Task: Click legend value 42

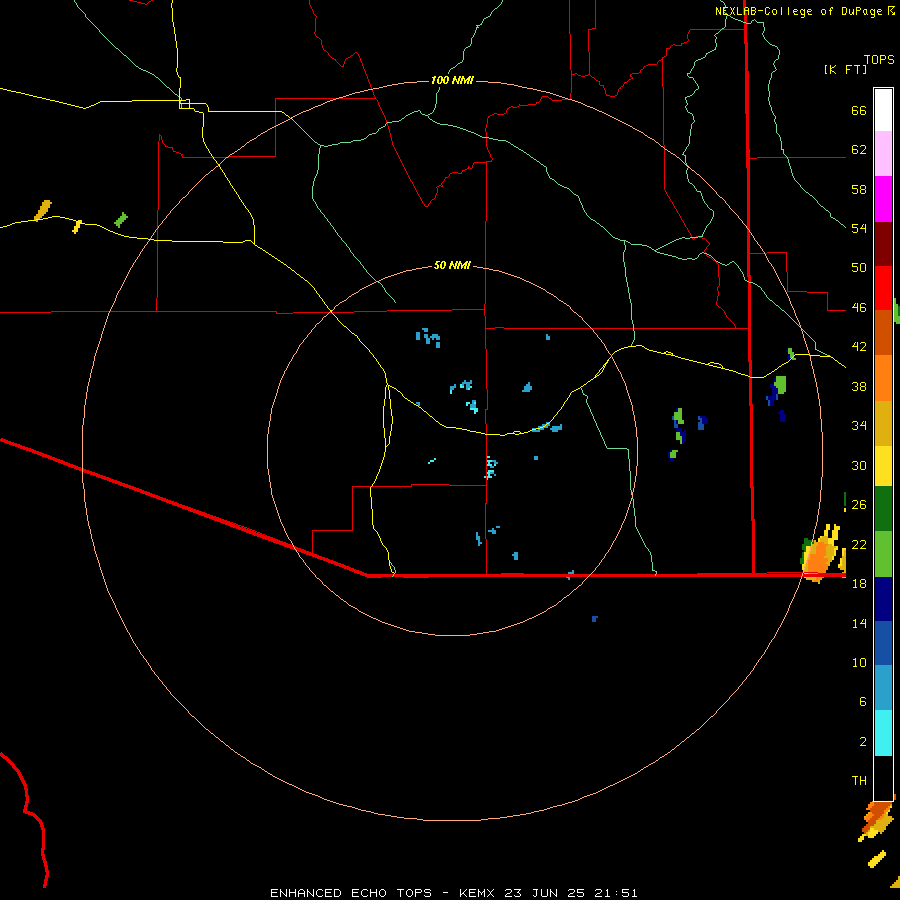Action: click(859, 347)
